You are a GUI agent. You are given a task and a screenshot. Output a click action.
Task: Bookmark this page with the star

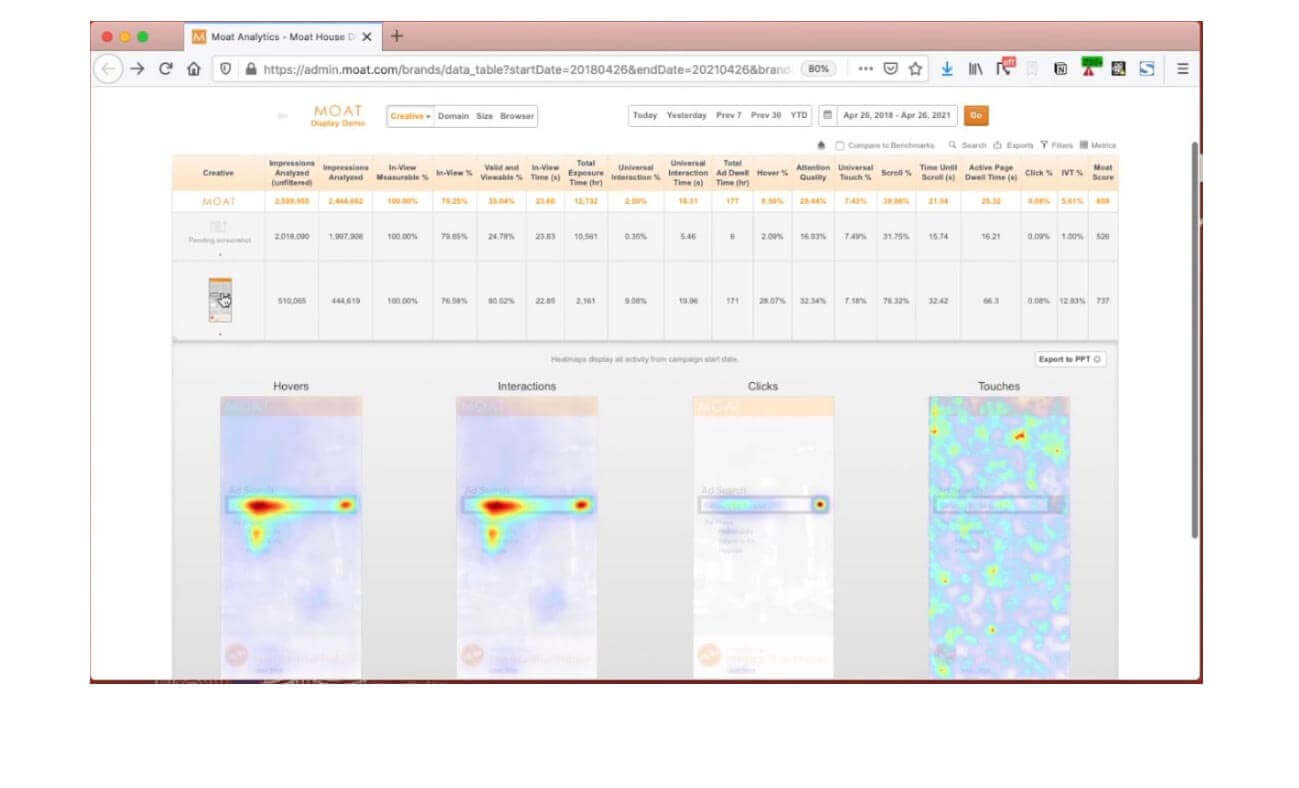pos(915,69)
